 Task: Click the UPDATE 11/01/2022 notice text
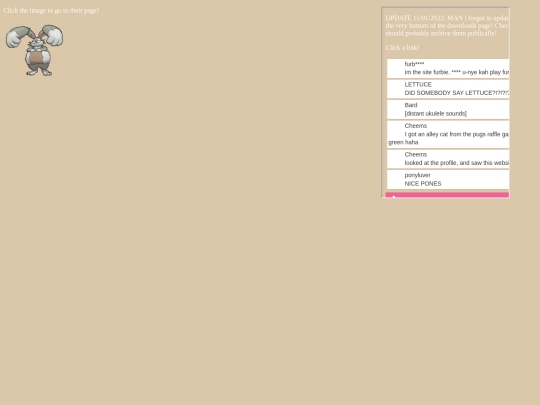[x=447, y=25]
